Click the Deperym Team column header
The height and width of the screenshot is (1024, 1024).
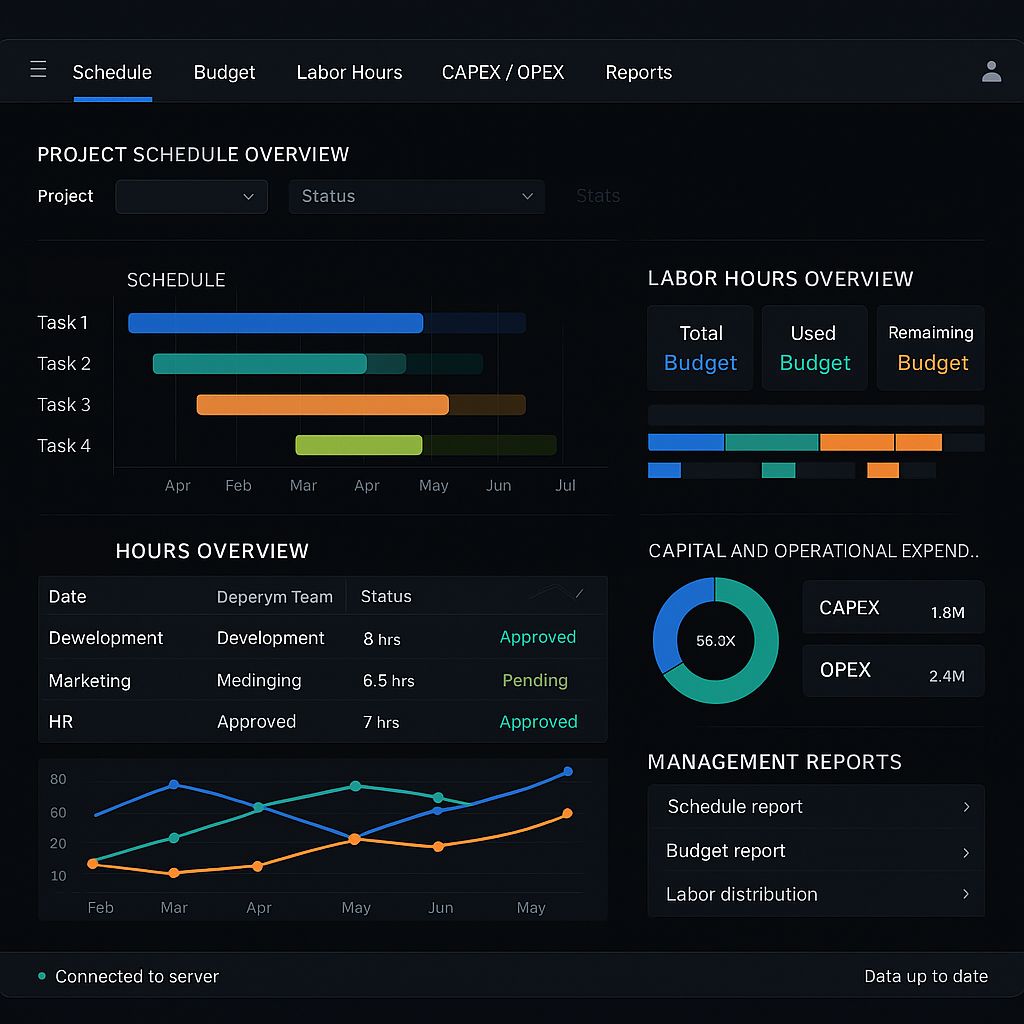pos(274,597)
